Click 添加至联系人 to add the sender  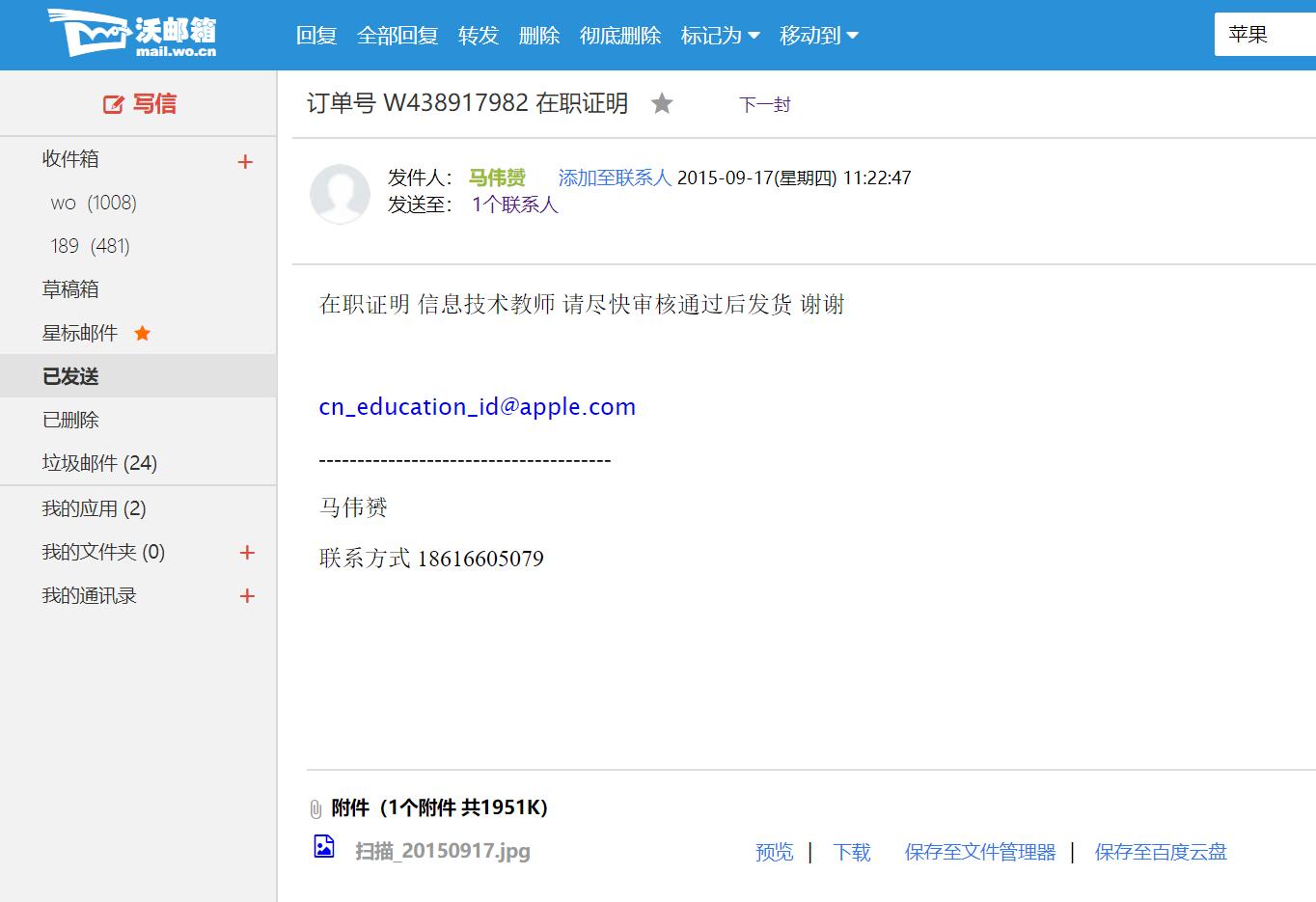[615, 178]
